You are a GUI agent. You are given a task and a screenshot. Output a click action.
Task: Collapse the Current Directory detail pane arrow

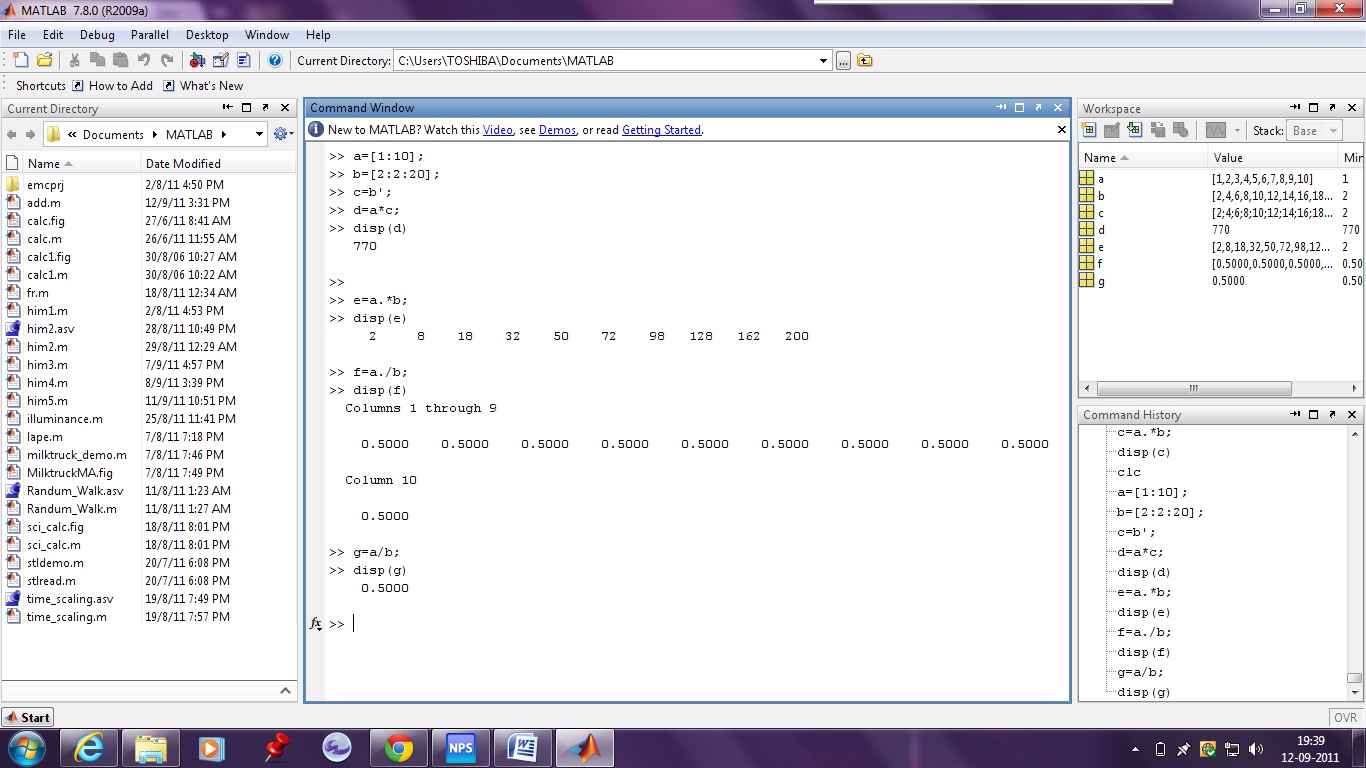(x=284, y=690)
